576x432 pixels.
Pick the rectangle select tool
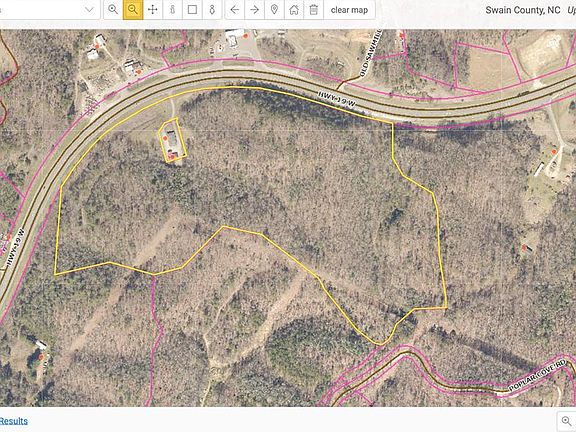(192, 10)
